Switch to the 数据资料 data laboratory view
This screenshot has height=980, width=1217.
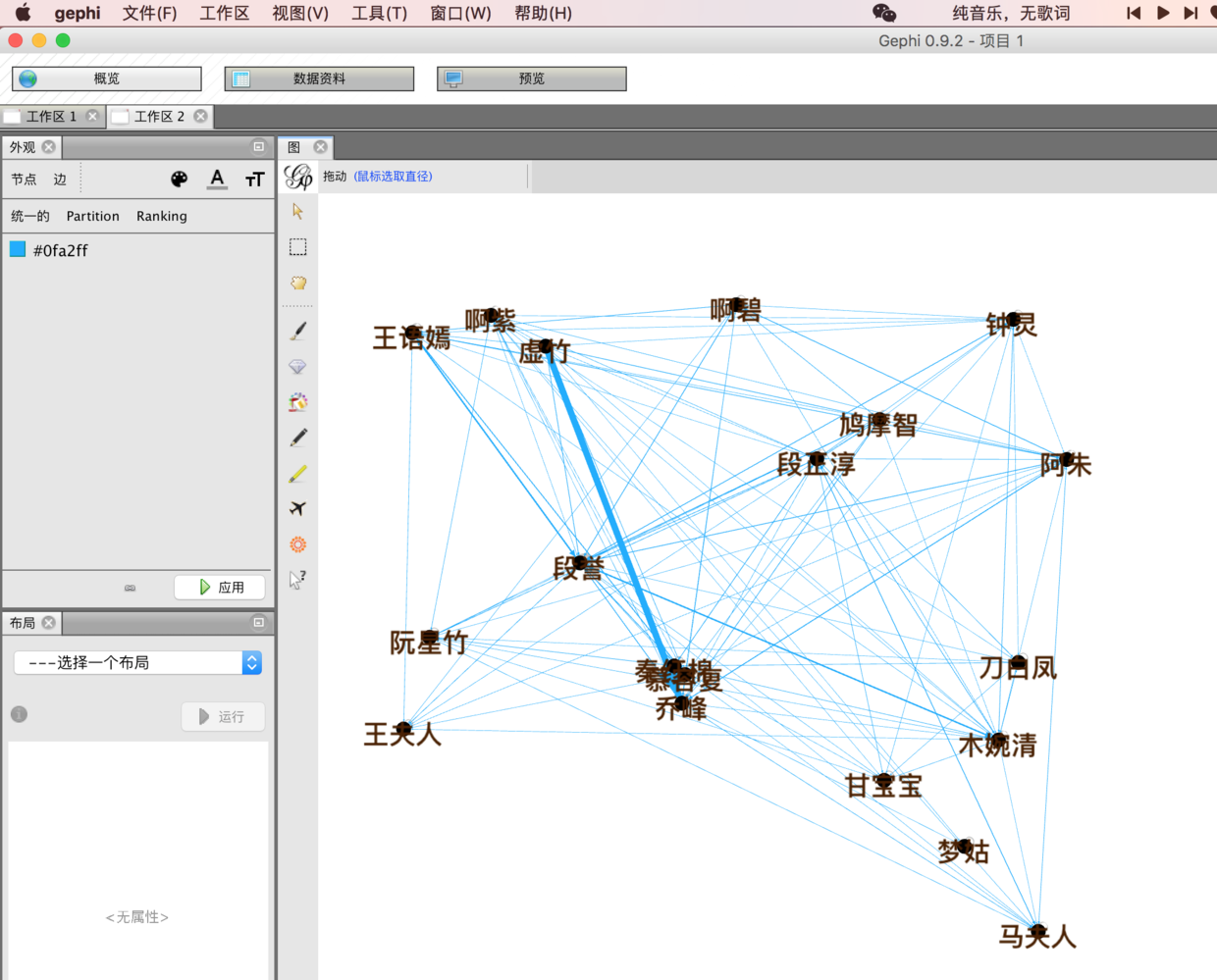(319, 78)
